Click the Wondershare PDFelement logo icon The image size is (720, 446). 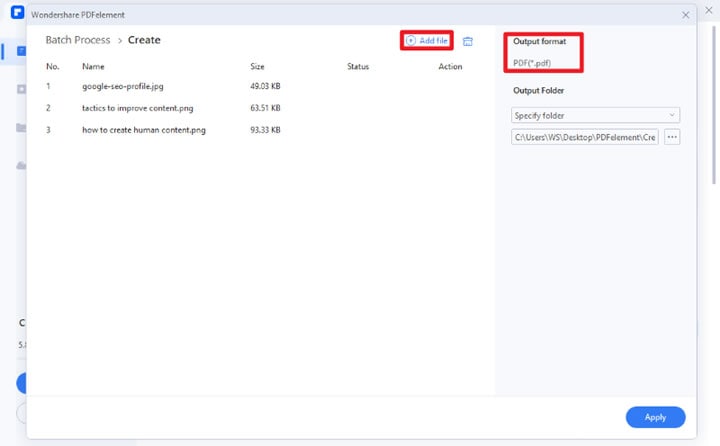[17, 12]
